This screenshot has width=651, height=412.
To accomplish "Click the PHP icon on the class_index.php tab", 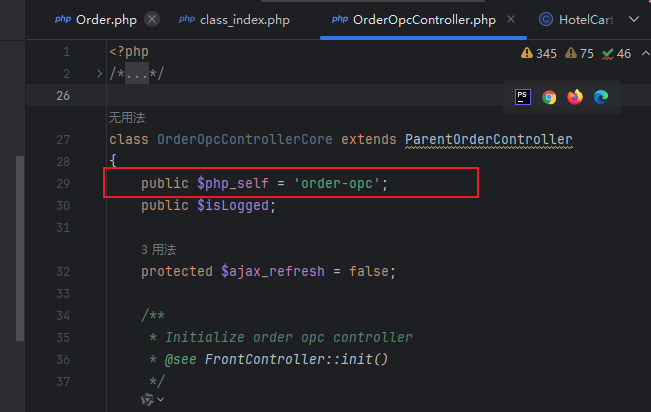I will pyautogui.click(x=187, y=19).
